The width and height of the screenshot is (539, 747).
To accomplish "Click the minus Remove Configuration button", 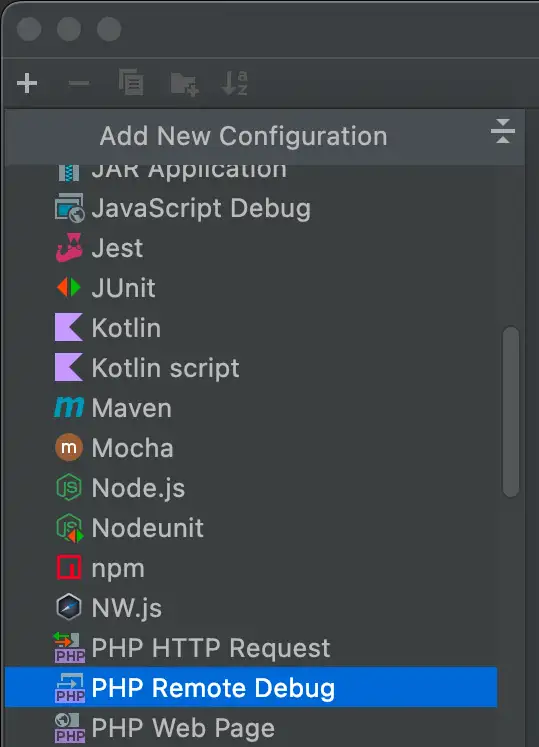I will click(79, 83).
